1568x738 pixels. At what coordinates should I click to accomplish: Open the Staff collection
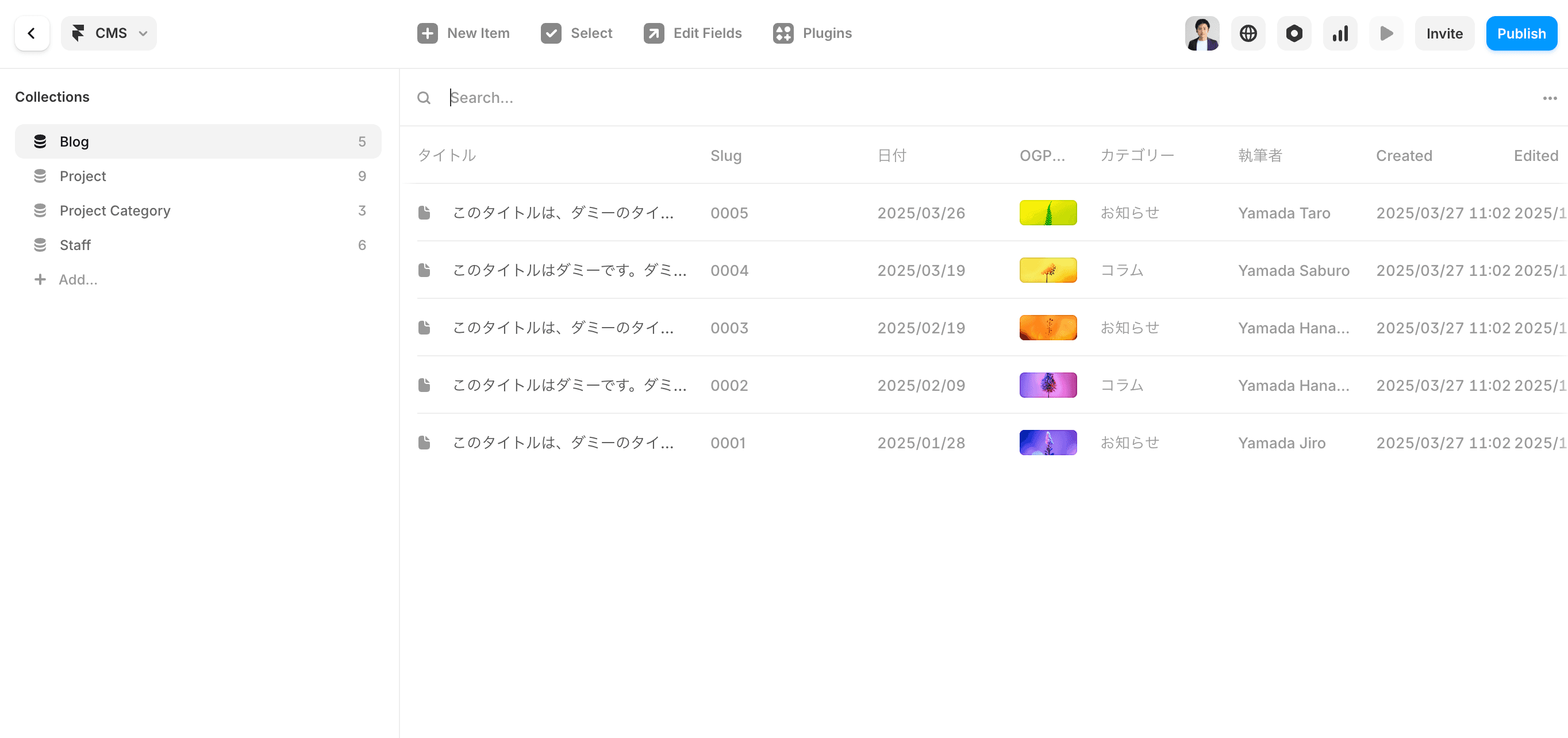[x=75, y=245]
